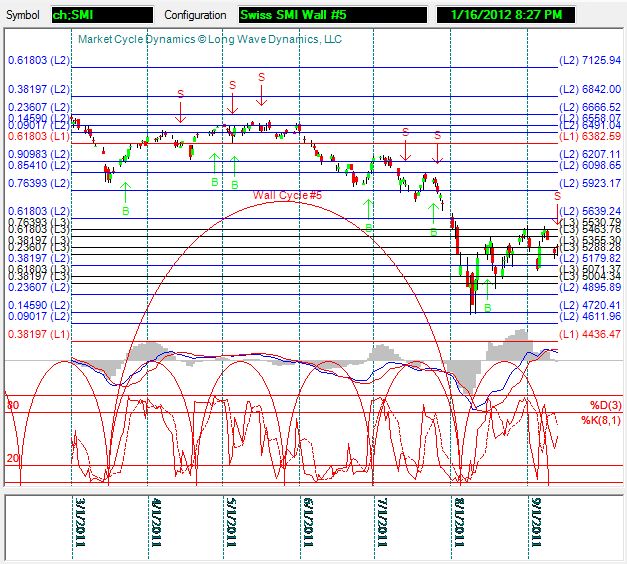Click the red (L1) 6382.59 price label
Screen dimensions: 627x564
[590, 135]
